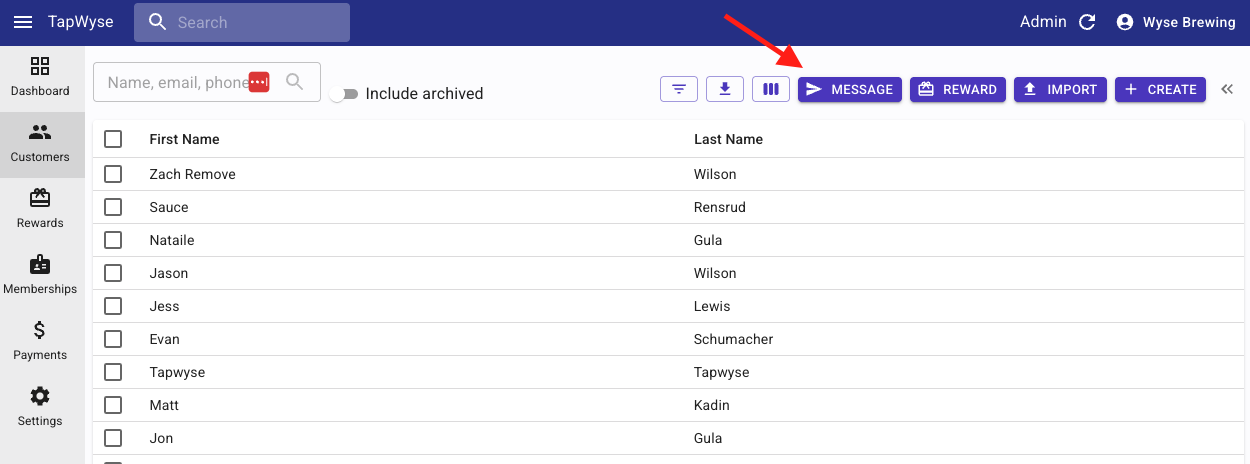This screenshot has height=464, width=1250.
Task: Open the hamburger navigation menu
Action: click(x=22, y=22)
